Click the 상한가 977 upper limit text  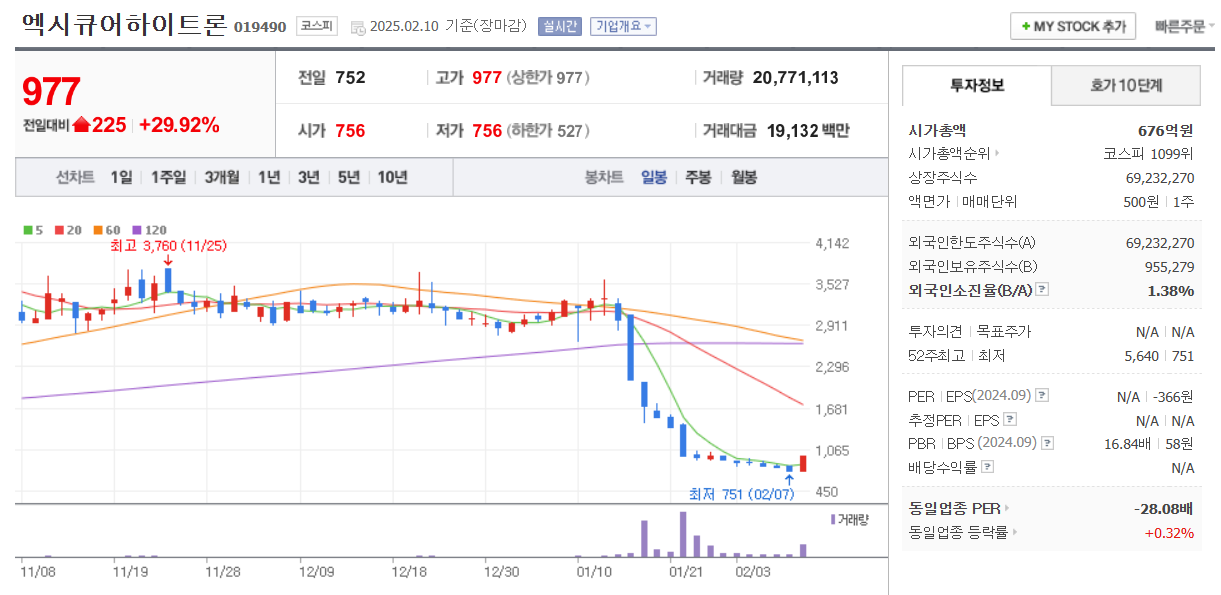tap(548, 77)
